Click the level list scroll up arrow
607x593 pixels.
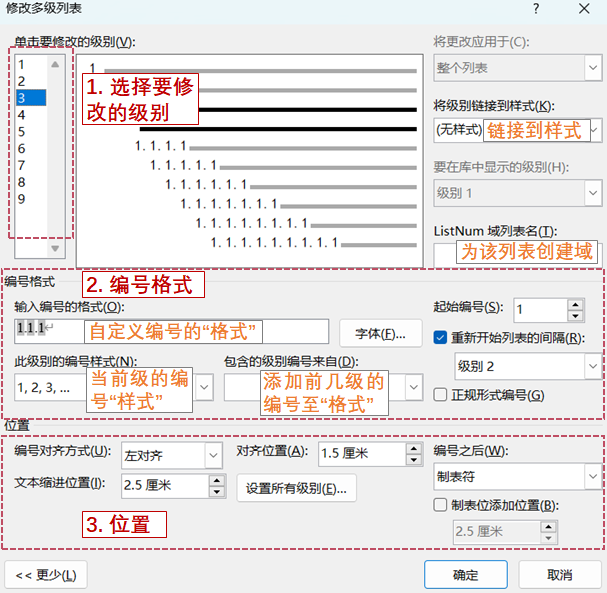[55, 64]
